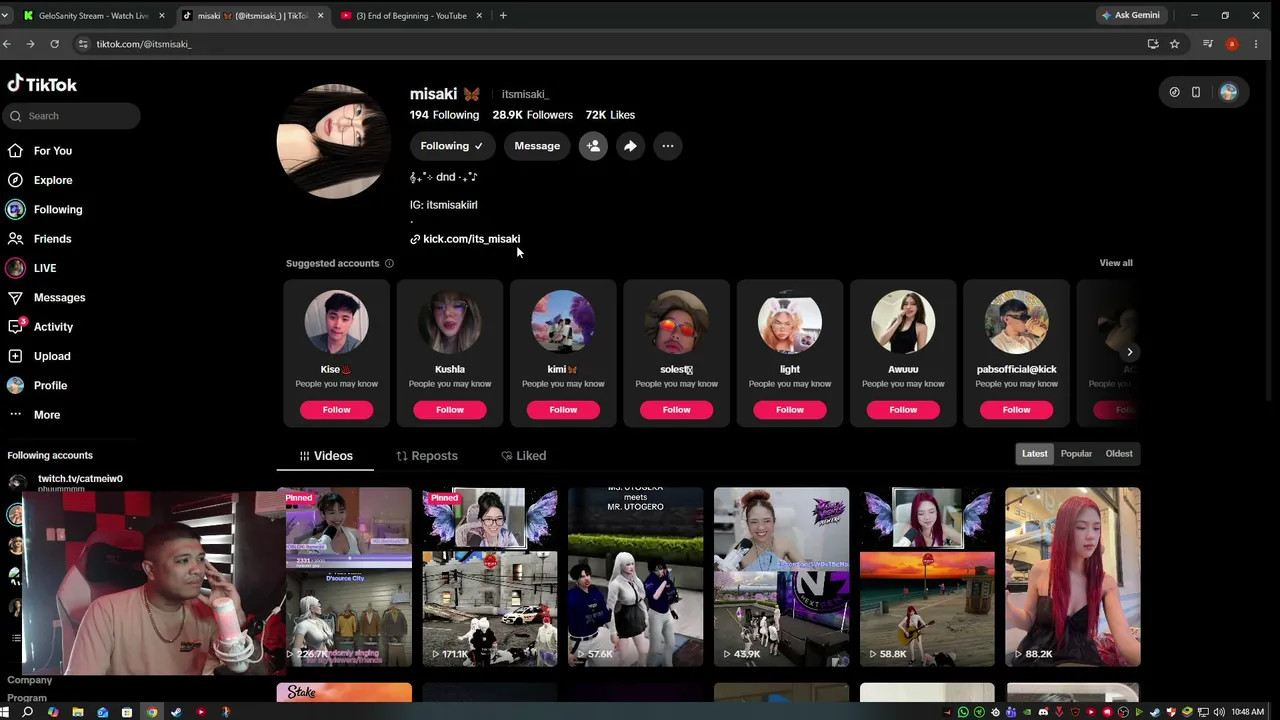Show next suggested accounts with arrow

[1130, 352]
